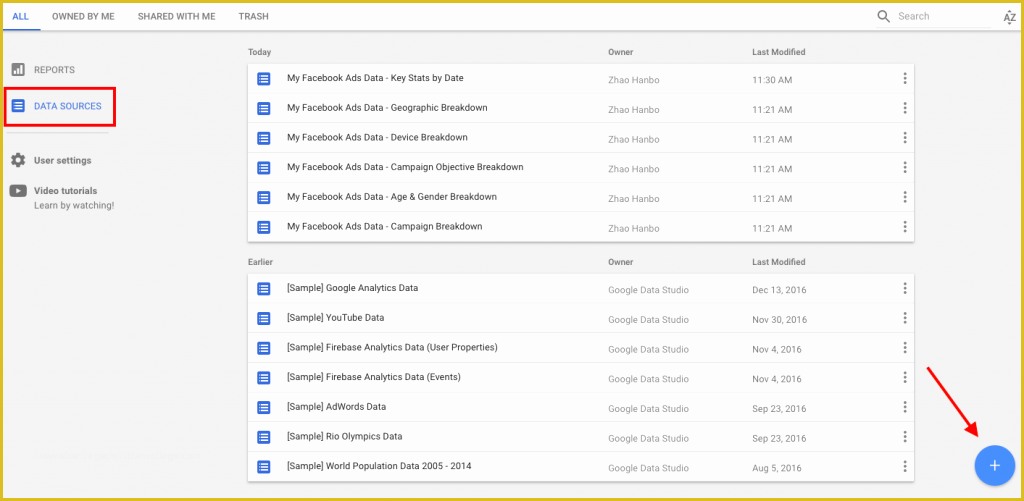Image resolution: width=1024 pixels, height=501 pixels.
Task: Open more options for Campaign Objective Breakdown
Action: pyautogui.click(x=904, y=168)
